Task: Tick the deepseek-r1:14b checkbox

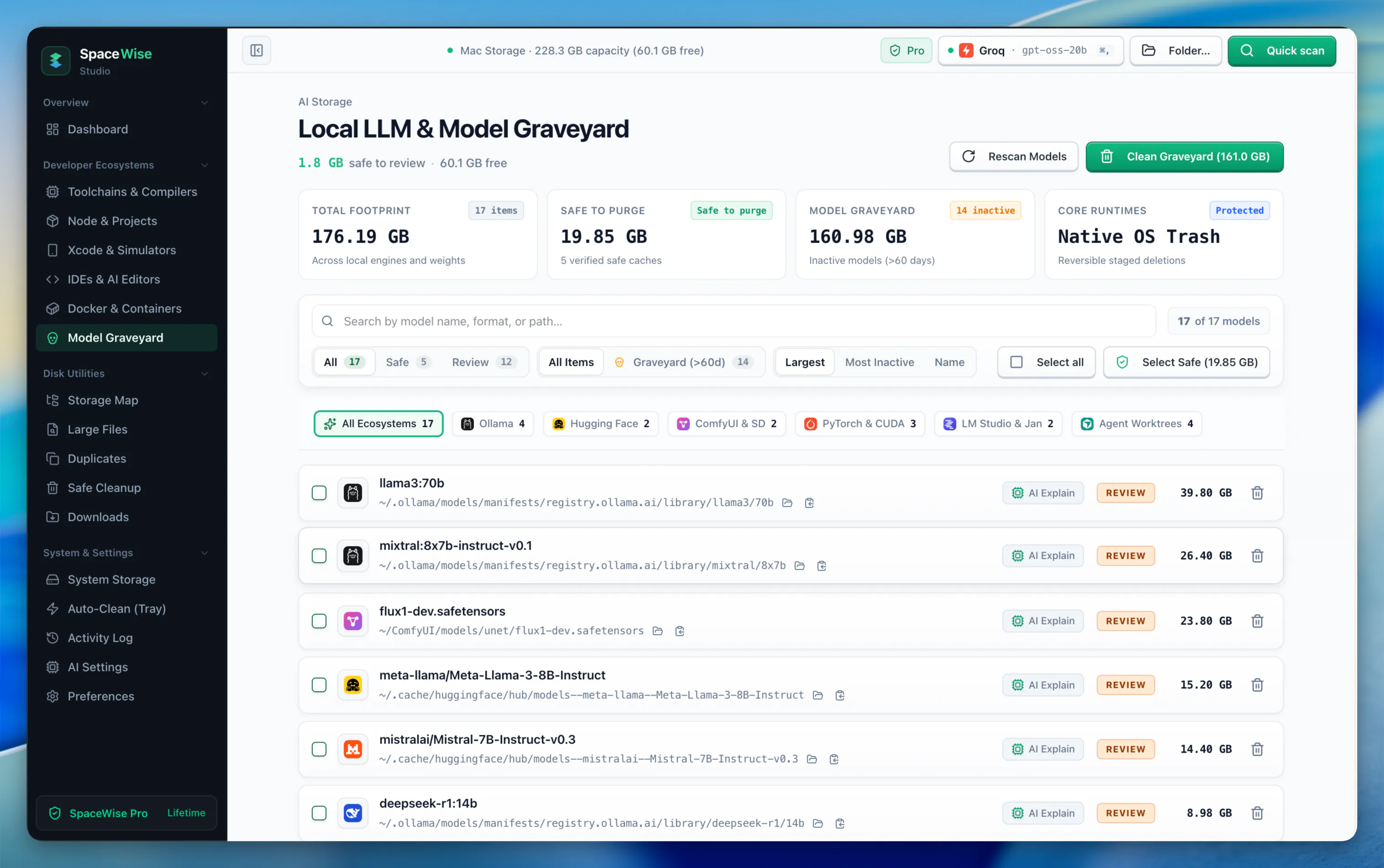Action: tap(319, 813)
